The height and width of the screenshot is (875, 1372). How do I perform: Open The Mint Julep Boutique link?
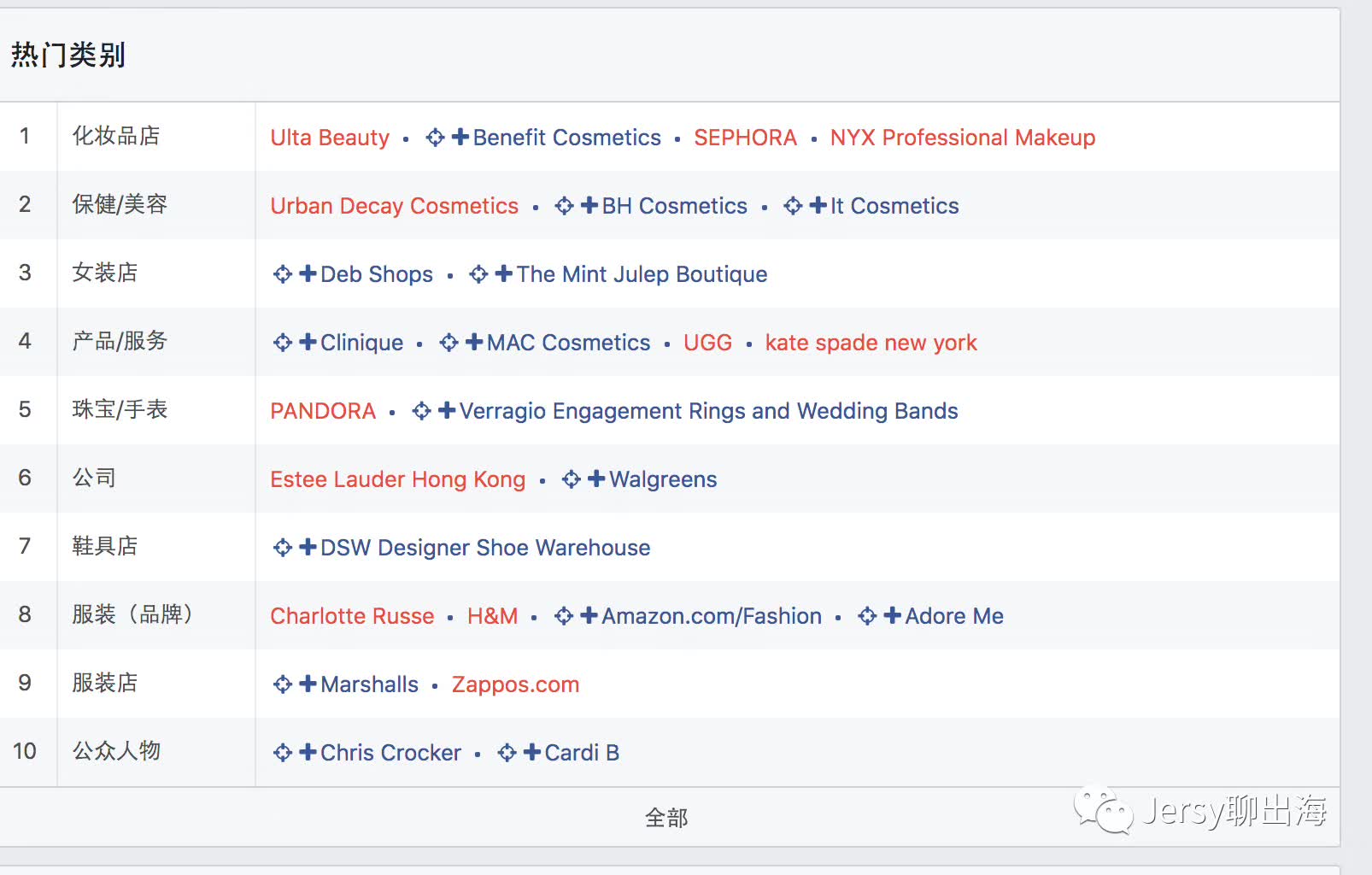point(642,274)
